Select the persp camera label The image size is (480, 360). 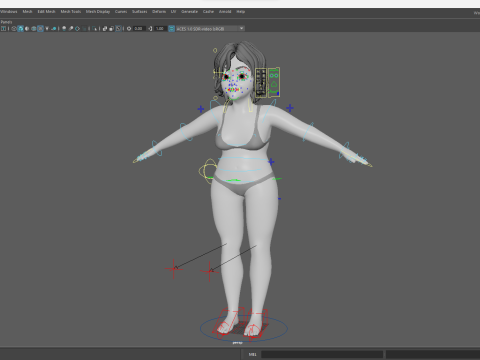[x=237, y=343]
